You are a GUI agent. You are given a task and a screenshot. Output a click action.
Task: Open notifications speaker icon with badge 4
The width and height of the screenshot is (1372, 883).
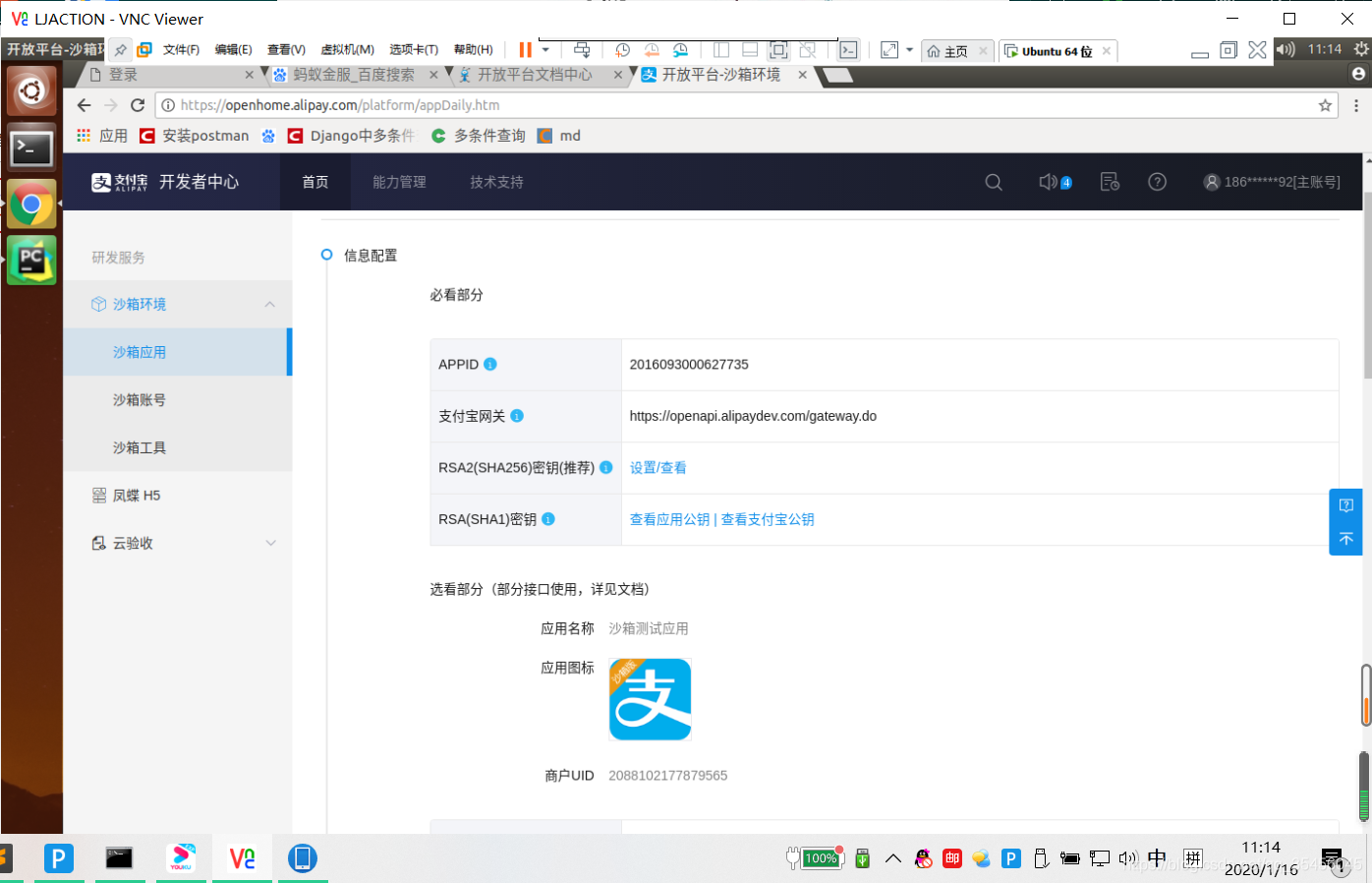[x=1055, y=182]
